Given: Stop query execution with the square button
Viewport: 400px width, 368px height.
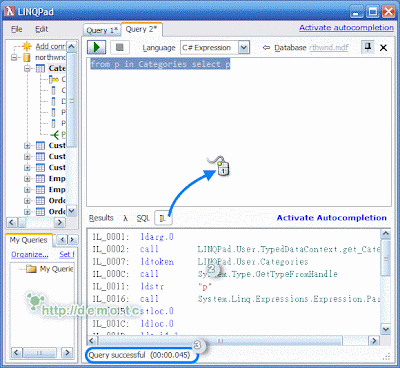Looking at the screenshot, I should pyautogui.click(x=119, y=47).
